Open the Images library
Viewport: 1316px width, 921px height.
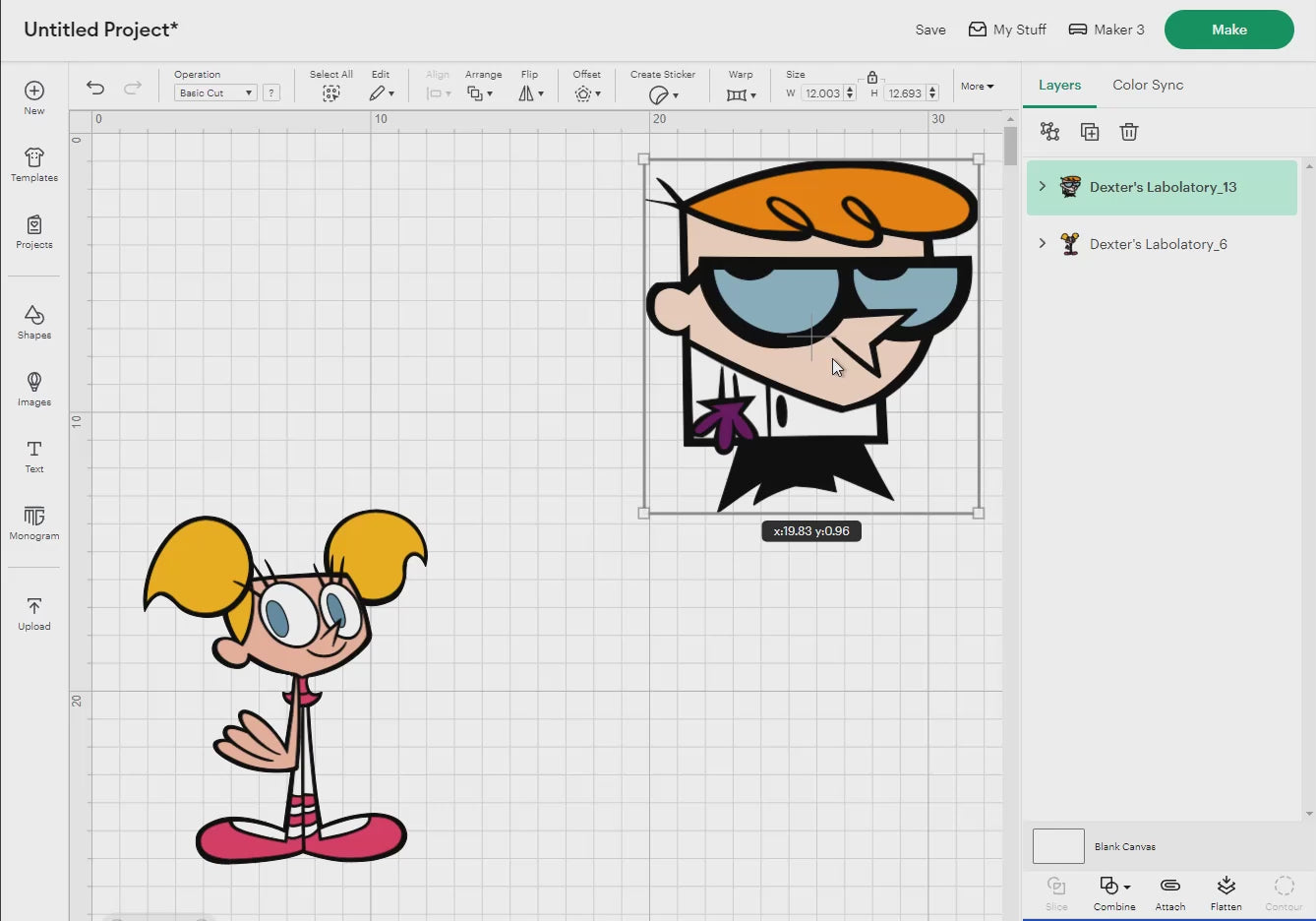click(x=34, y=389)
